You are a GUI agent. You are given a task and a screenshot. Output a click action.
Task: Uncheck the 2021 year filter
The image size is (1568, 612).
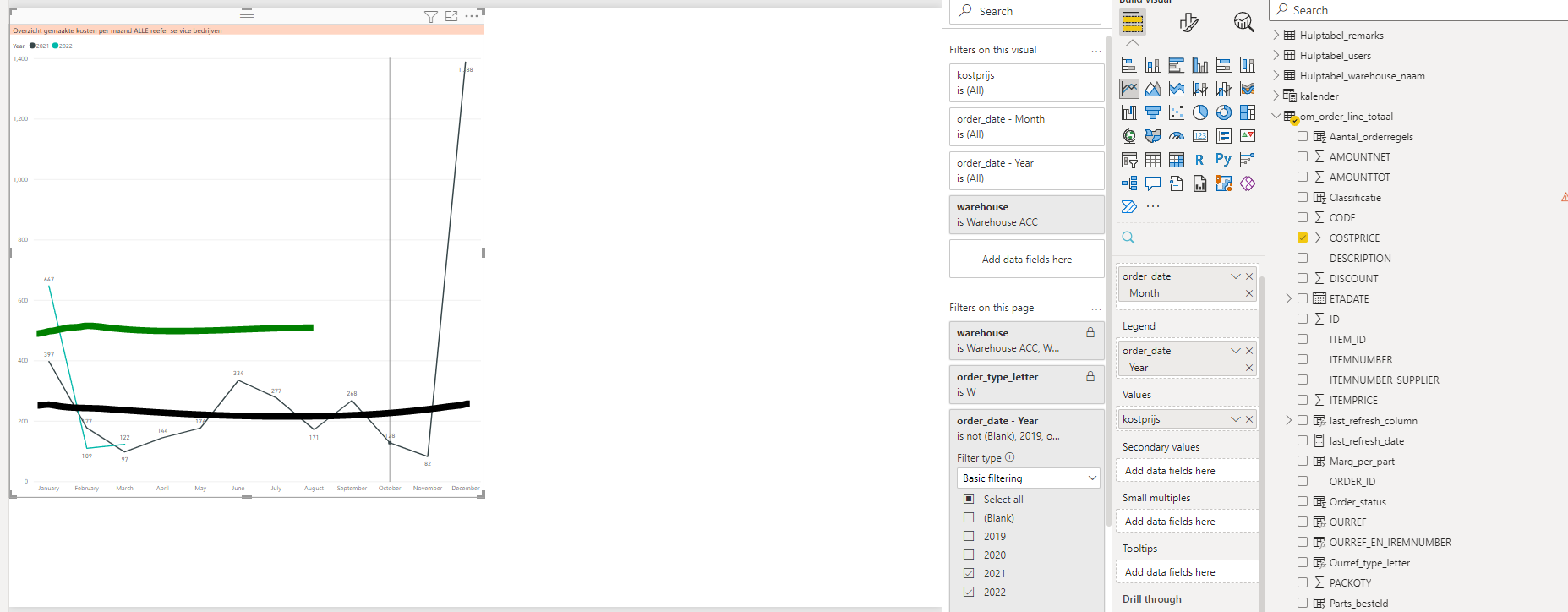click(969, 573)
